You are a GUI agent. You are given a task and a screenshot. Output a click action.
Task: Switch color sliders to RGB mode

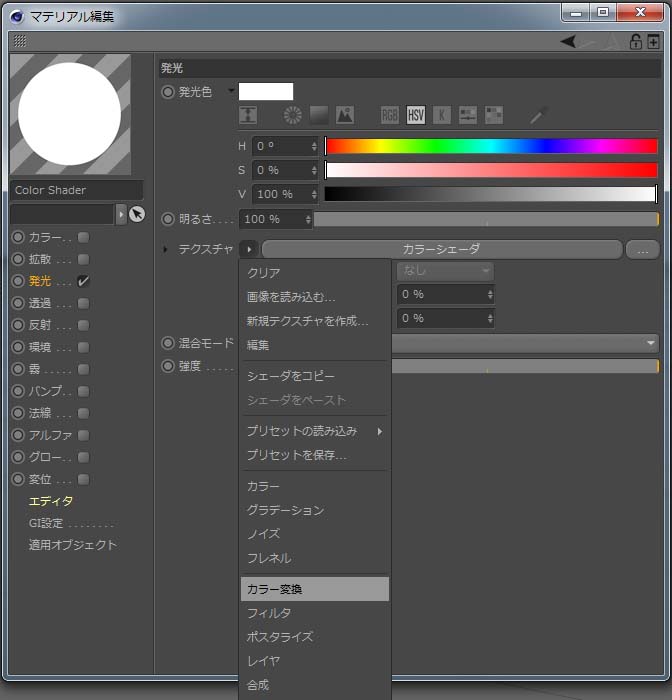coord(390,115)
